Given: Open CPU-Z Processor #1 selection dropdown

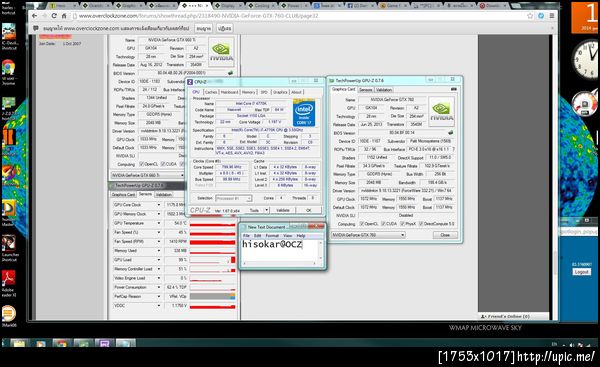Looking at the screenshot, I should click(x=233, y=198).
